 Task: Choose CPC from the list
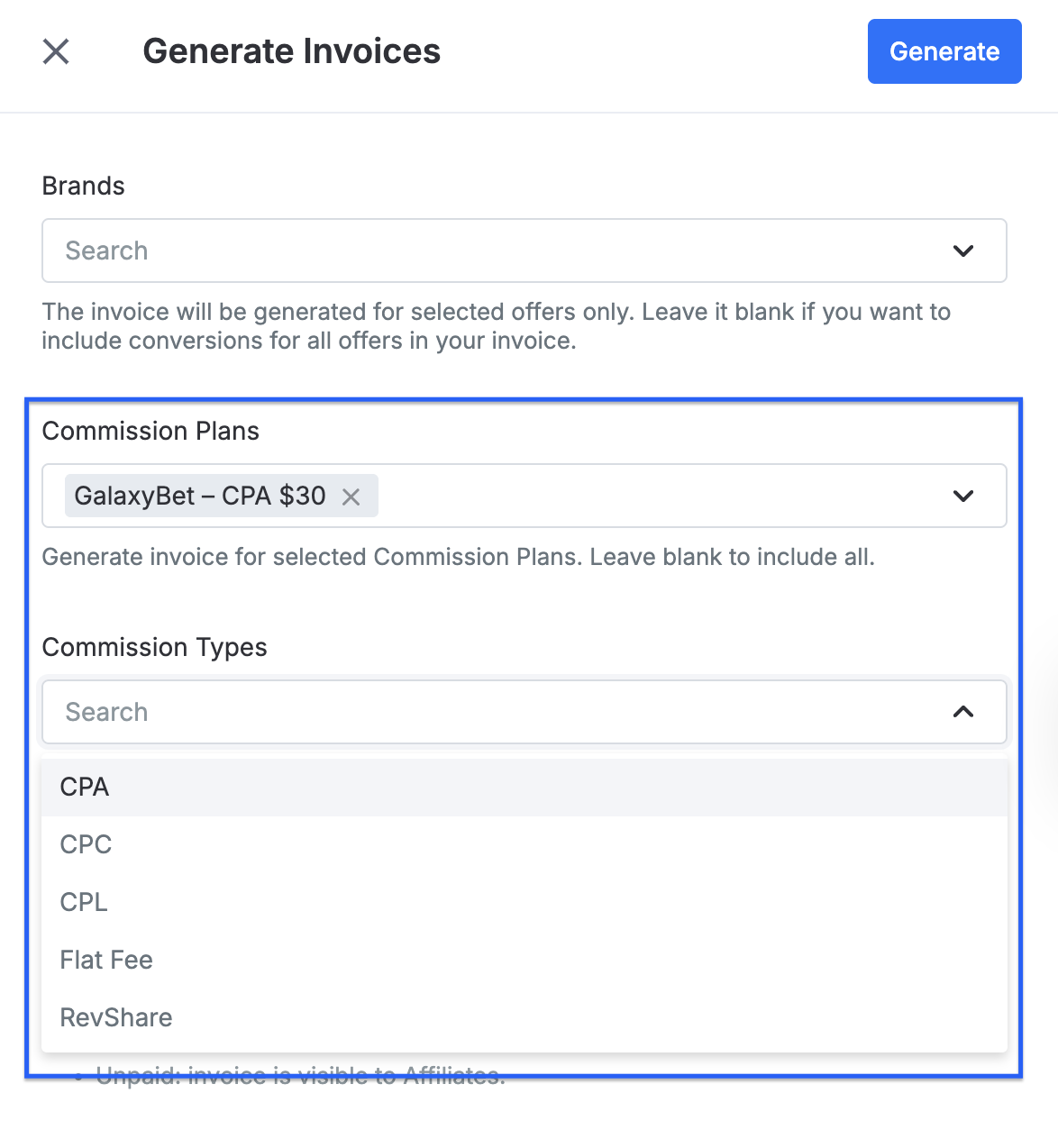pos(524,844)
